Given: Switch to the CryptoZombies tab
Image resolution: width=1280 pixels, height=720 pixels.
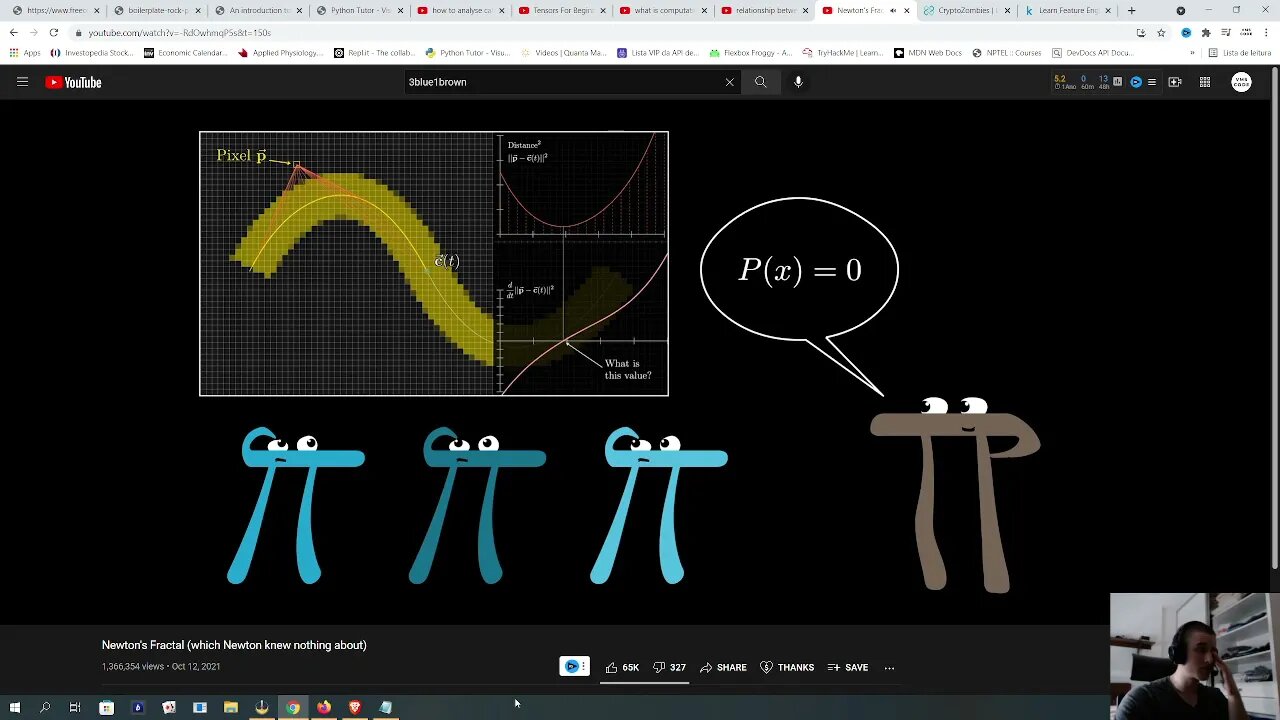Looking at the screenshot, I should 965,10.
